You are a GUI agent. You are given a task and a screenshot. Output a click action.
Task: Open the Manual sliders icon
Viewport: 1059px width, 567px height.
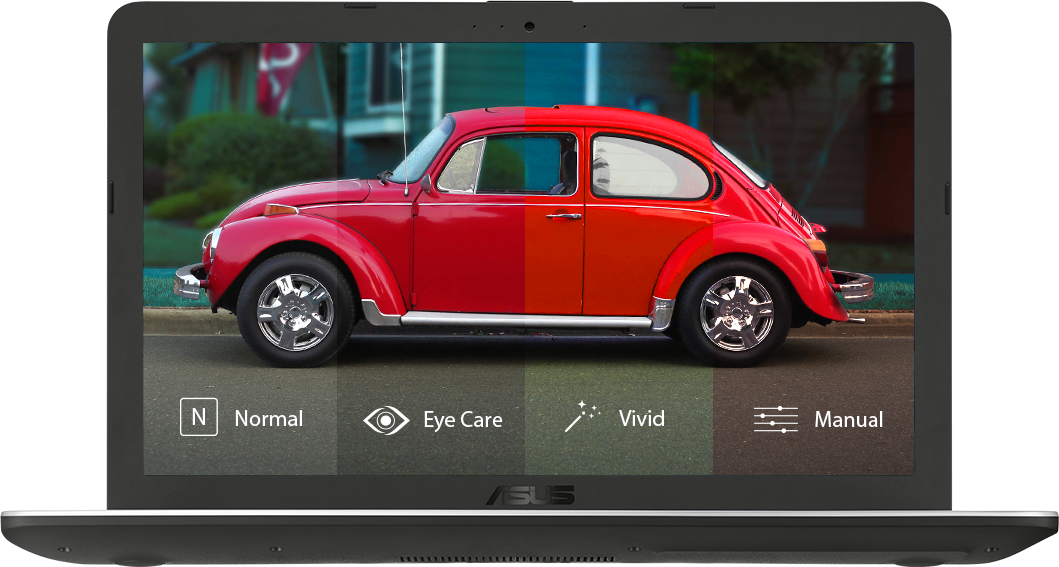click(775, 420)
